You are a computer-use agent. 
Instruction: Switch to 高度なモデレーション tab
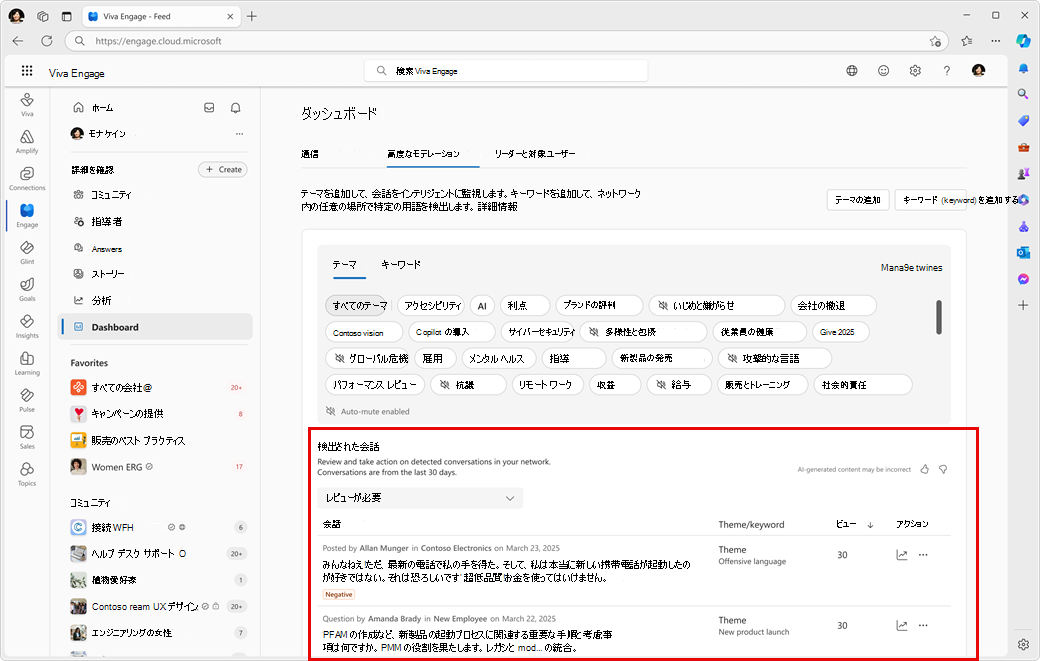[423, 154]
